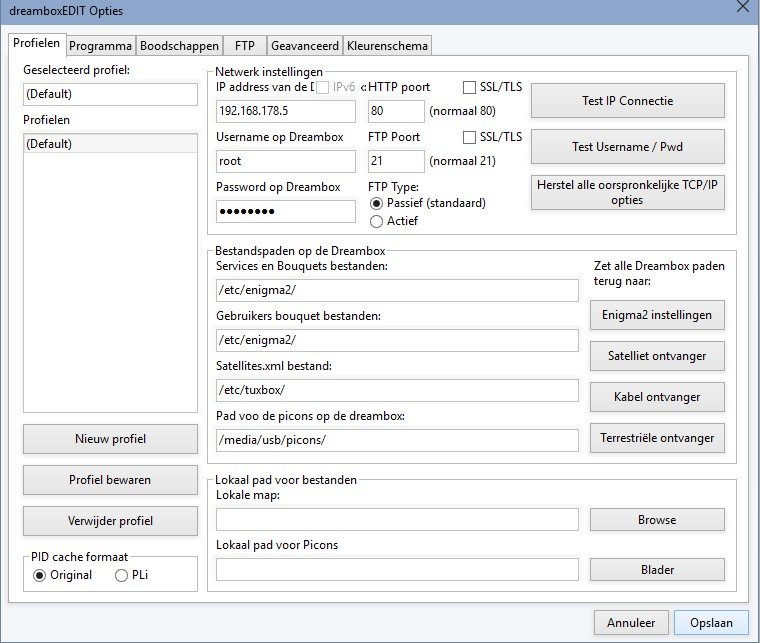
Task: Click the FTP Poort field with 21
Action: tap(396, 161)
